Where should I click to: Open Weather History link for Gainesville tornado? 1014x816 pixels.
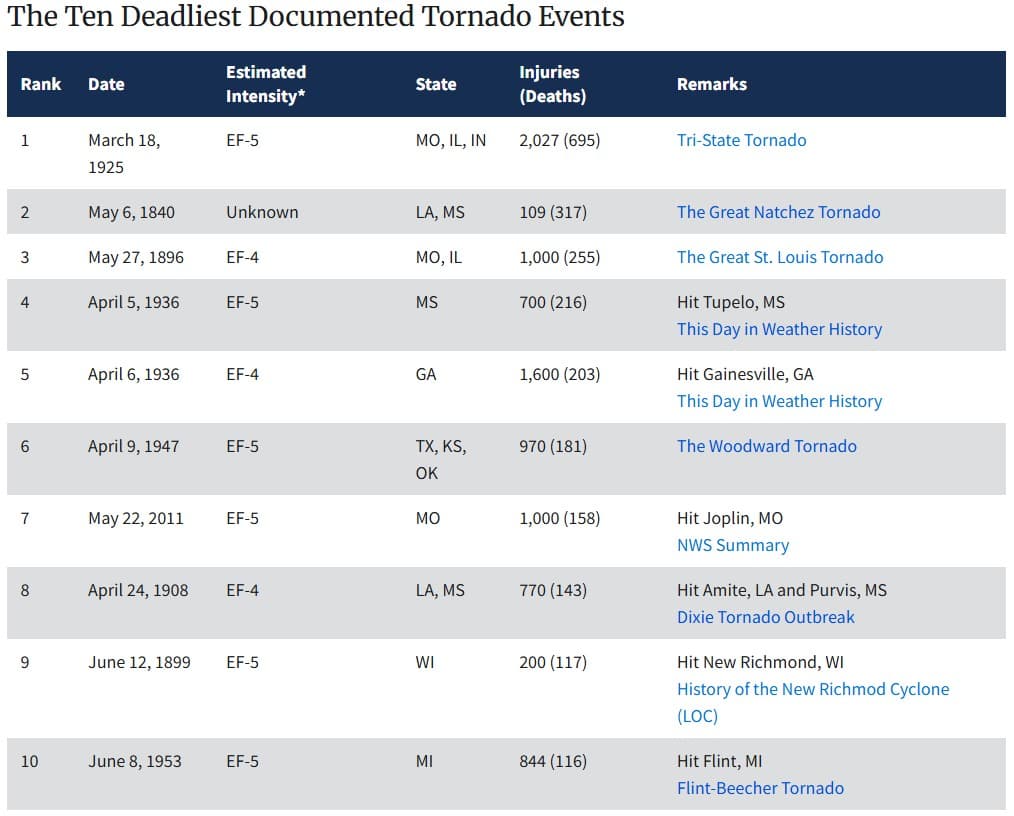click(x=779, y=401)
